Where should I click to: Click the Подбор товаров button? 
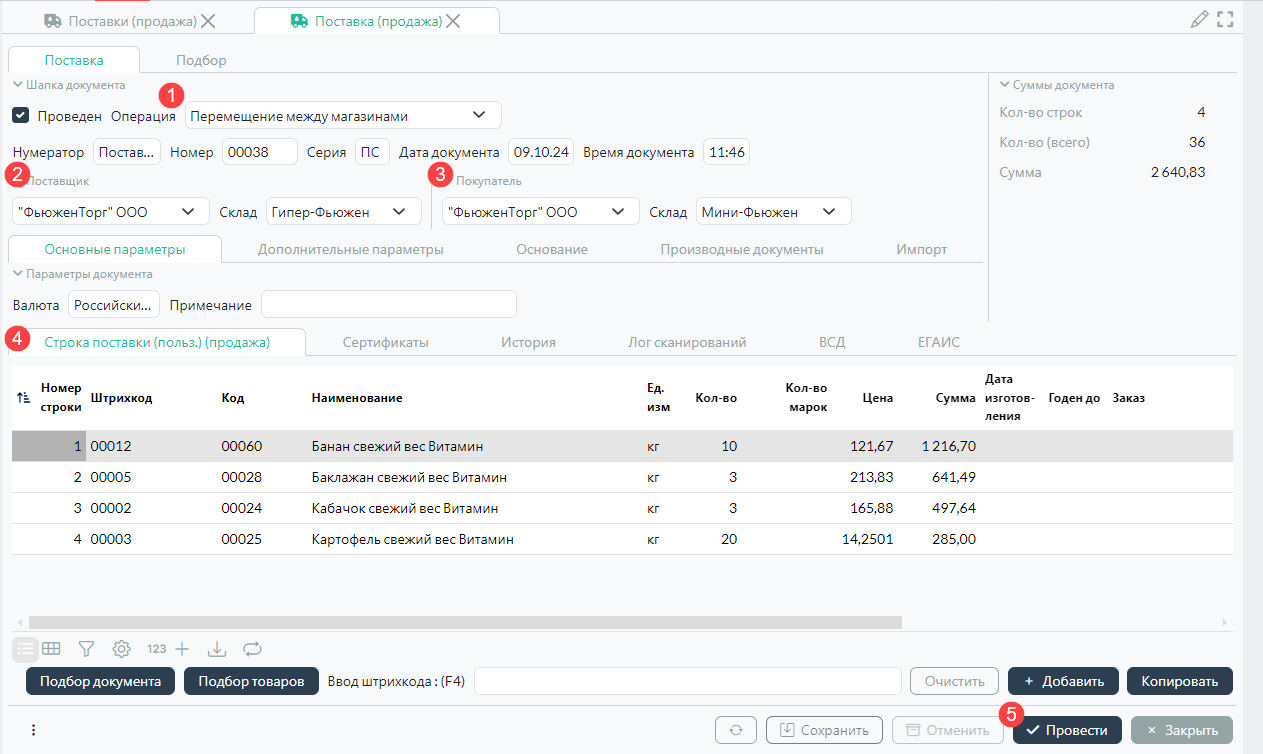coord(251,681)
